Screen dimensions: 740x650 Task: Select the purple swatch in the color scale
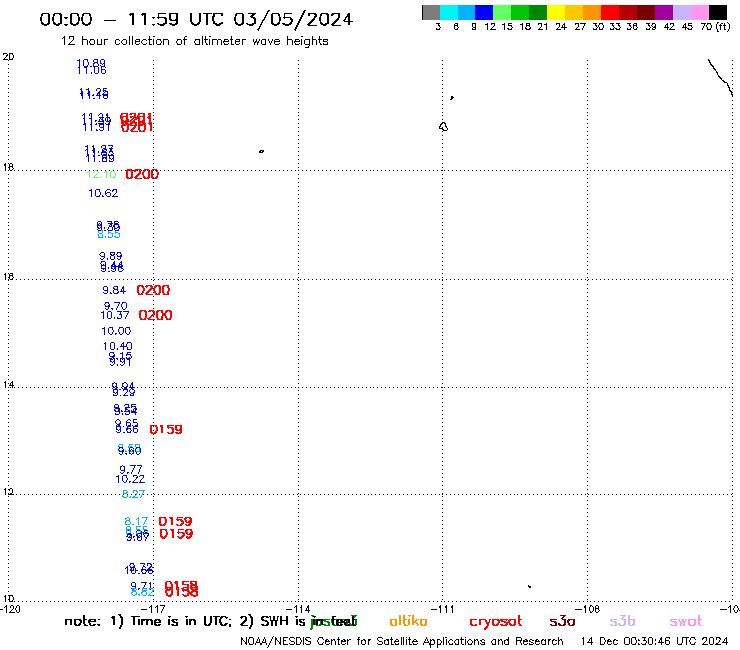click(664, 12)
